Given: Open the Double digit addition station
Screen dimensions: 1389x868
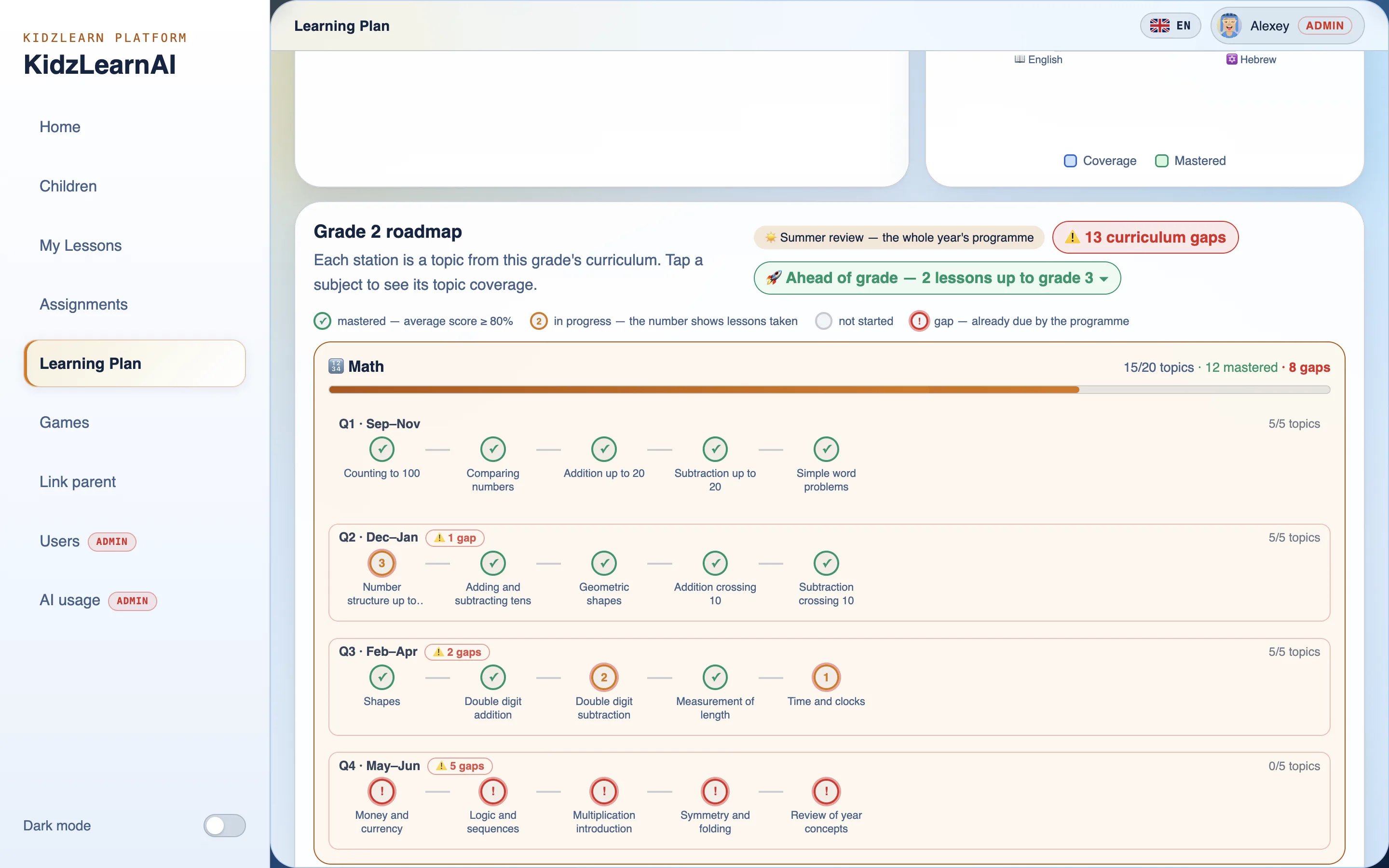Looking at the screenshot, I should (492, 678).
